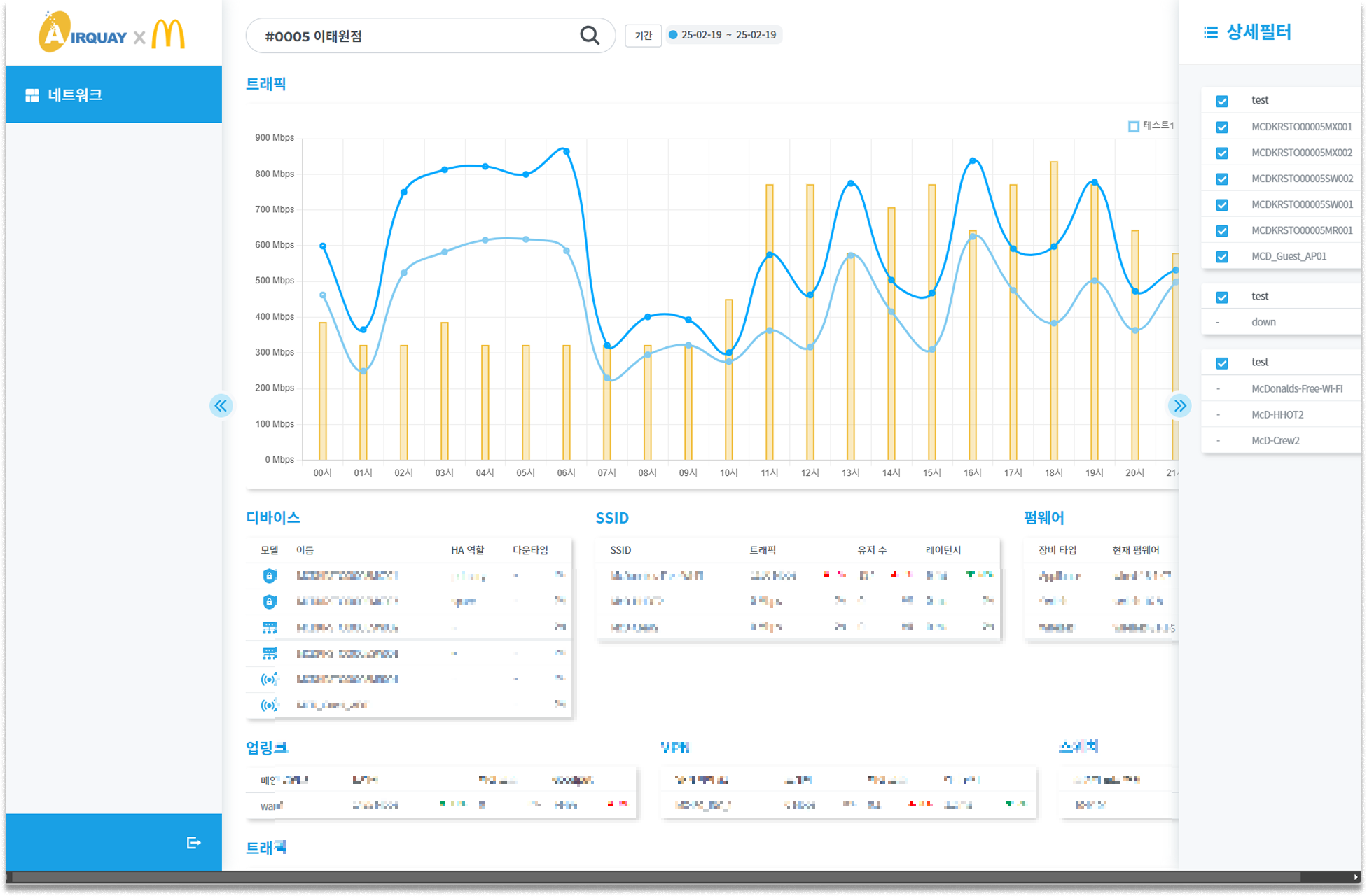The image size is (1367, 896).
Task: Click the 기간 period button
Action: [x=643, y=35]
